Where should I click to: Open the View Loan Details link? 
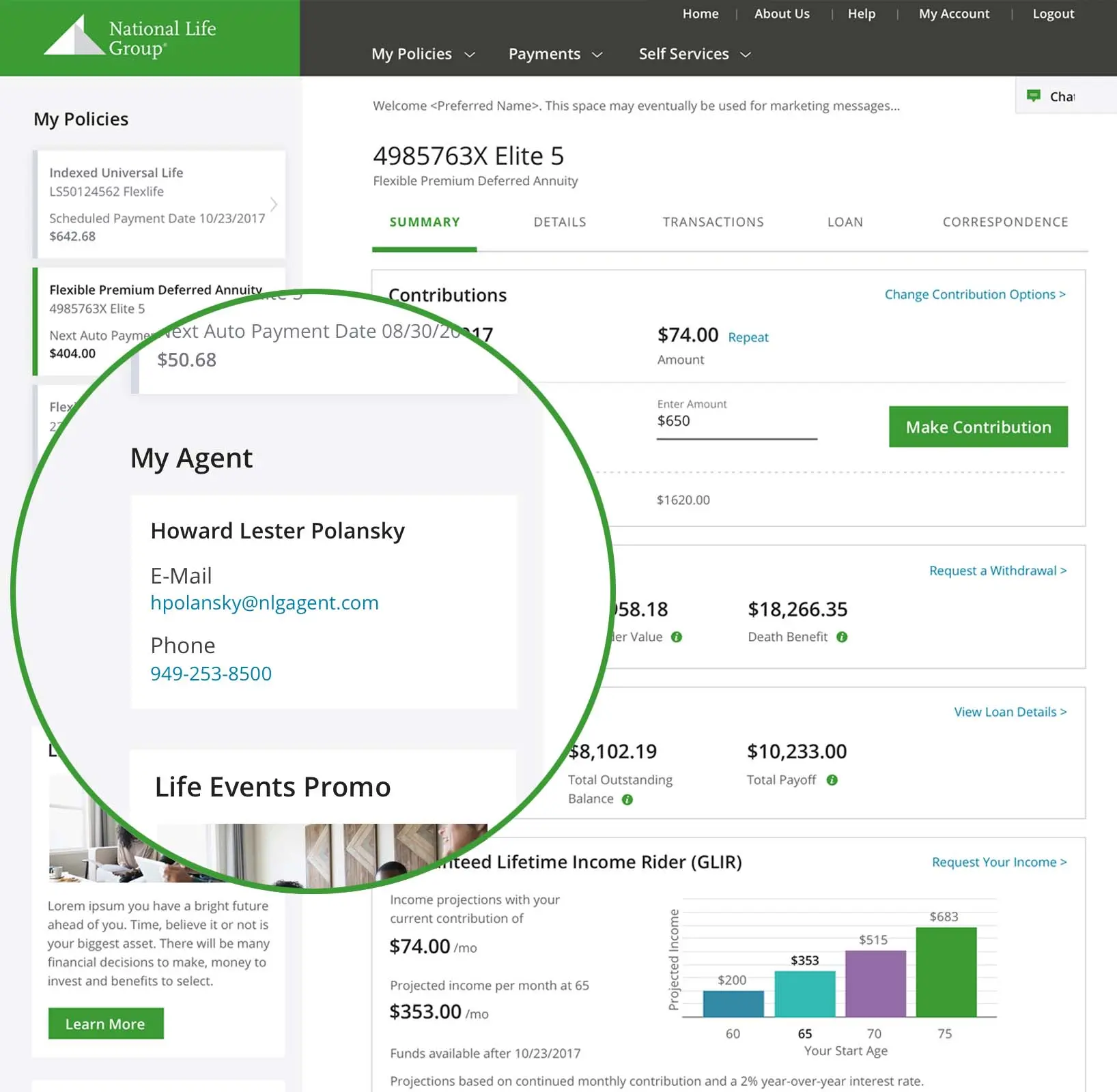(x=1010, y=712)
